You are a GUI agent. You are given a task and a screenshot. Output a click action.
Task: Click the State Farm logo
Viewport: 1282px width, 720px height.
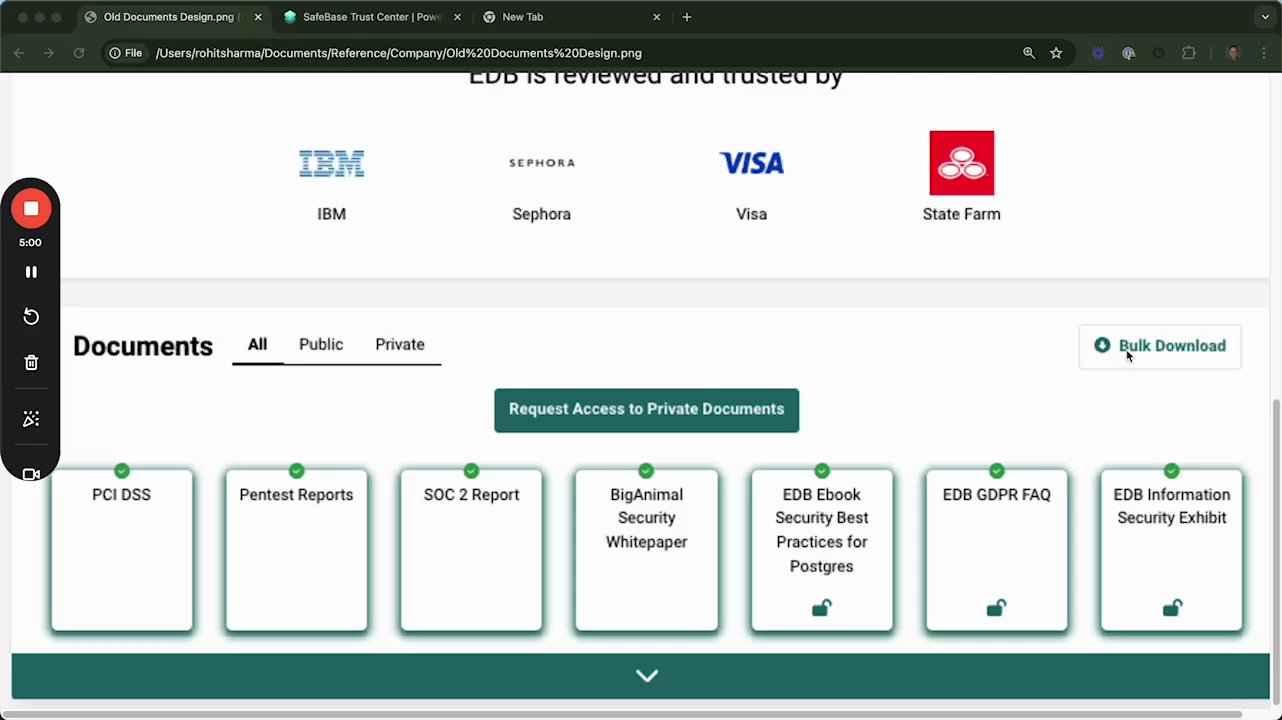(962, 163)
